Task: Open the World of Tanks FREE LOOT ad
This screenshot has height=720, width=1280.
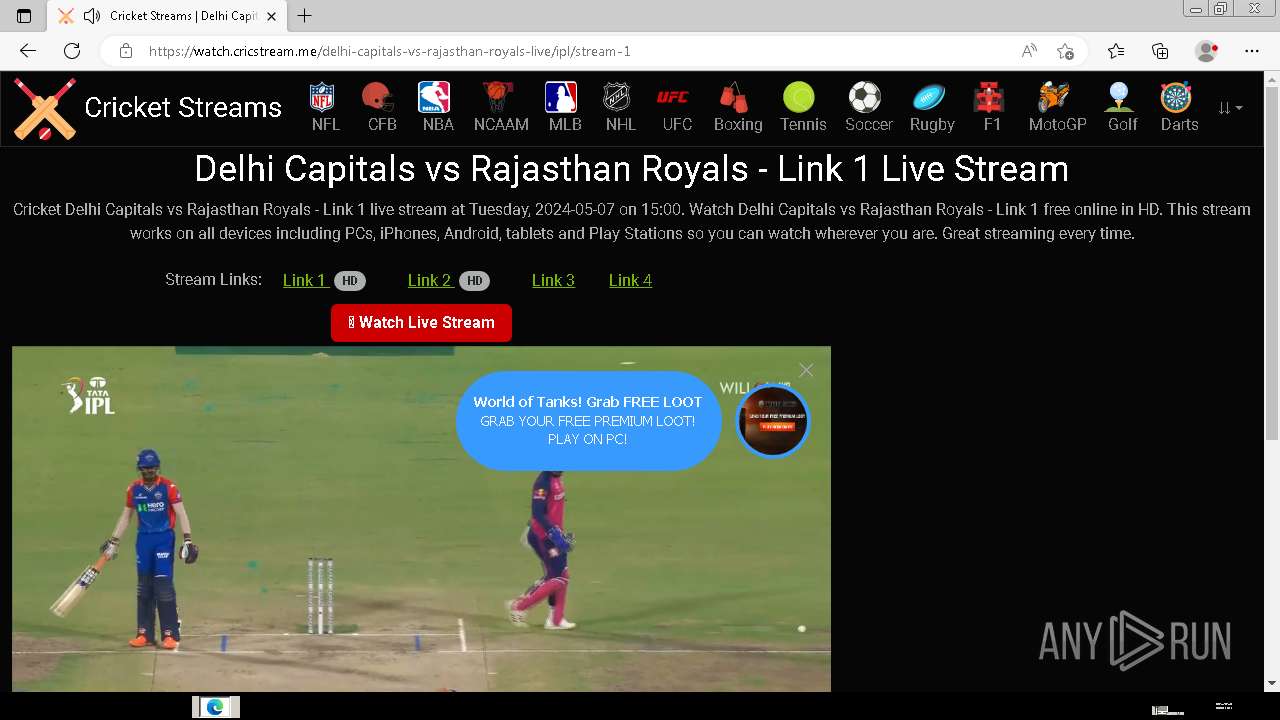Action: tap(588, 420)
